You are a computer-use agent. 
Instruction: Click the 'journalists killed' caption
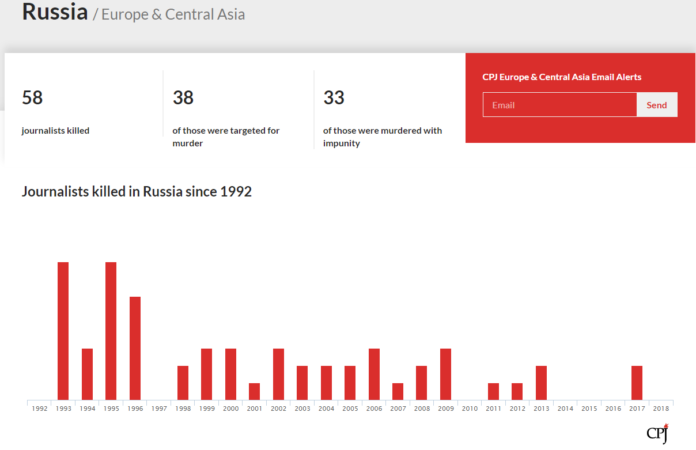click(55, 130)
